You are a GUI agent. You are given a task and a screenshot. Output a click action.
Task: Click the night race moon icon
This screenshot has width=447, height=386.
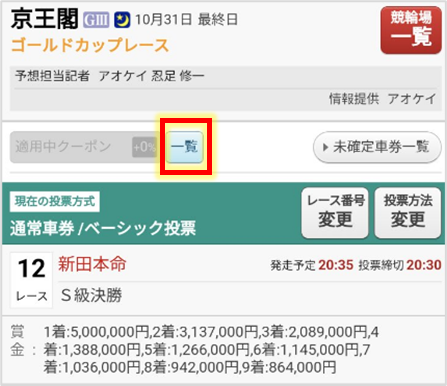point(122,20)
